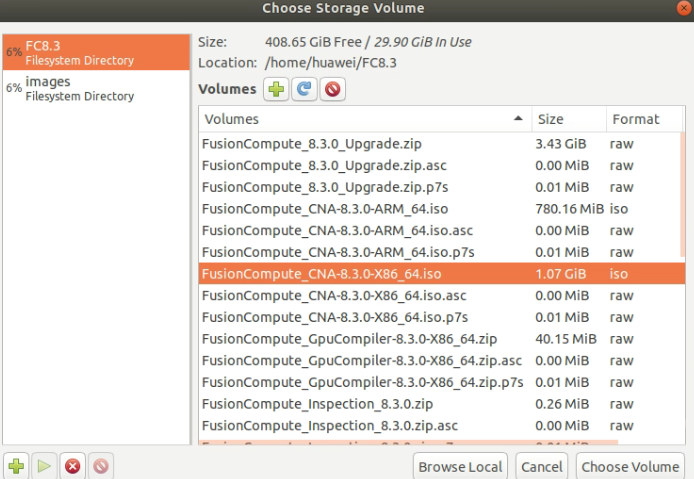Sort by the Format column header

click(x=644, y=119)
